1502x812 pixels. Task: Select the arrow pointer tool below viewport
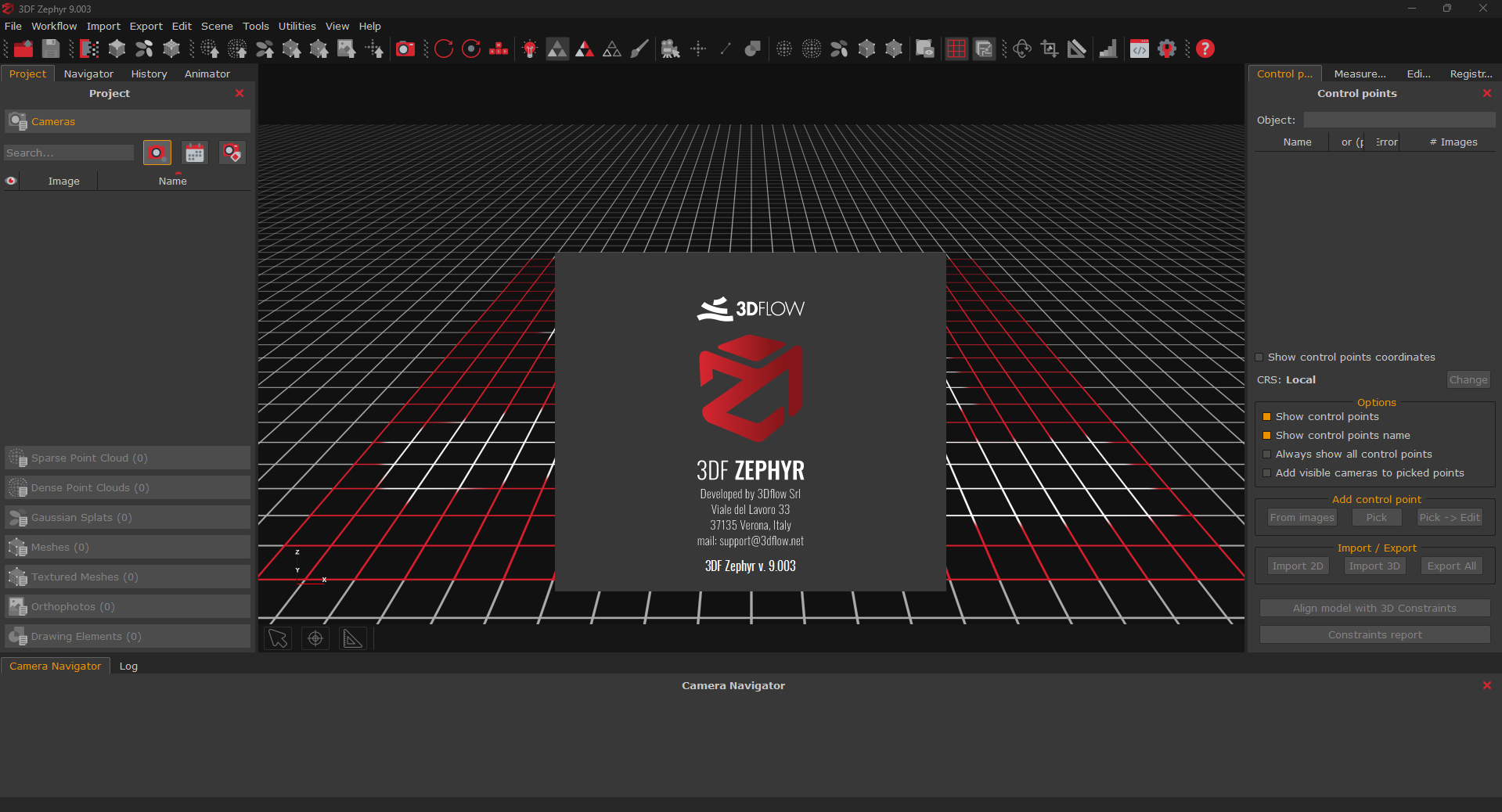coord(278,638)
